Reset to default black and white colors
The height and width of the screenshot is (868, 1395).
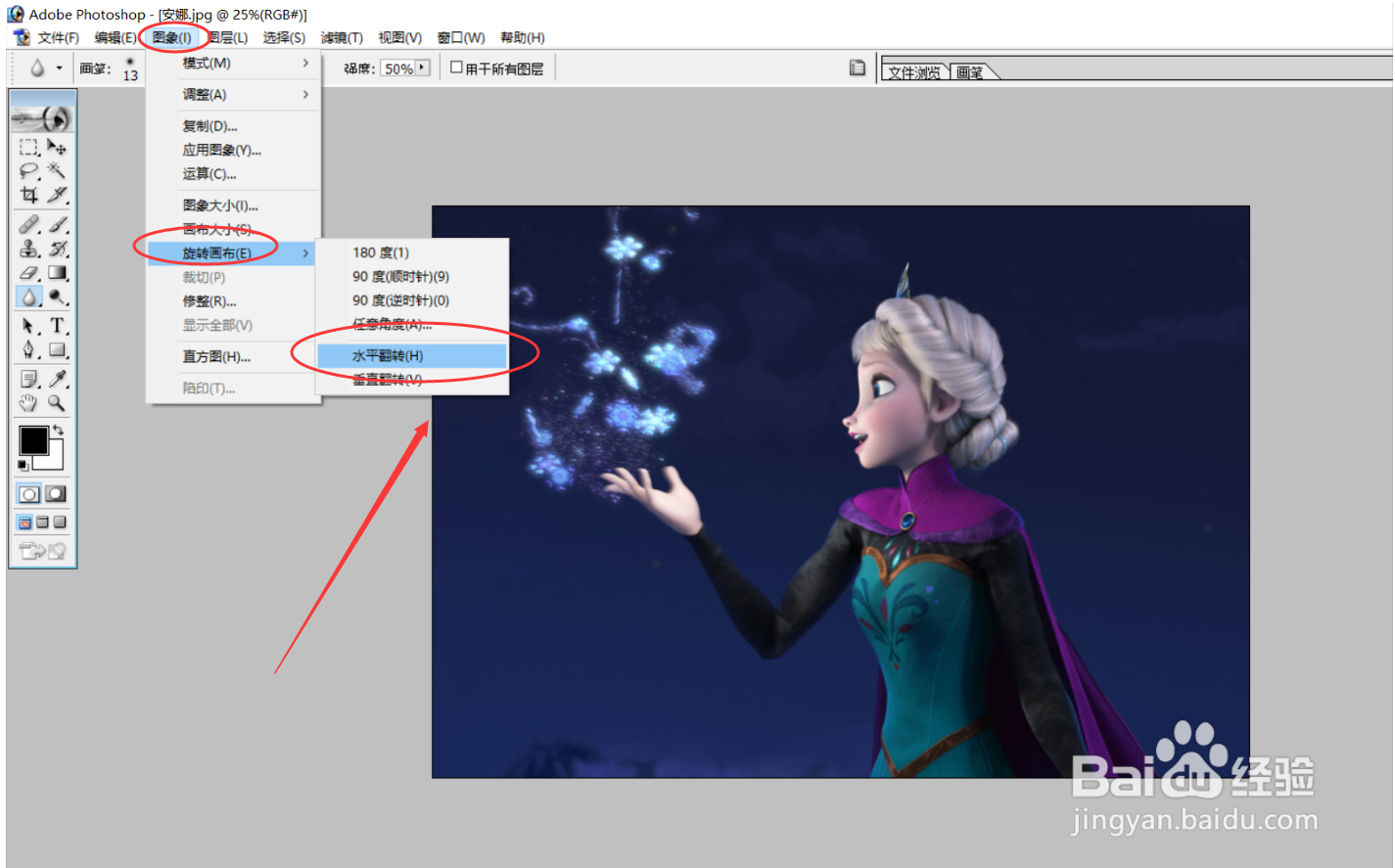23,465
